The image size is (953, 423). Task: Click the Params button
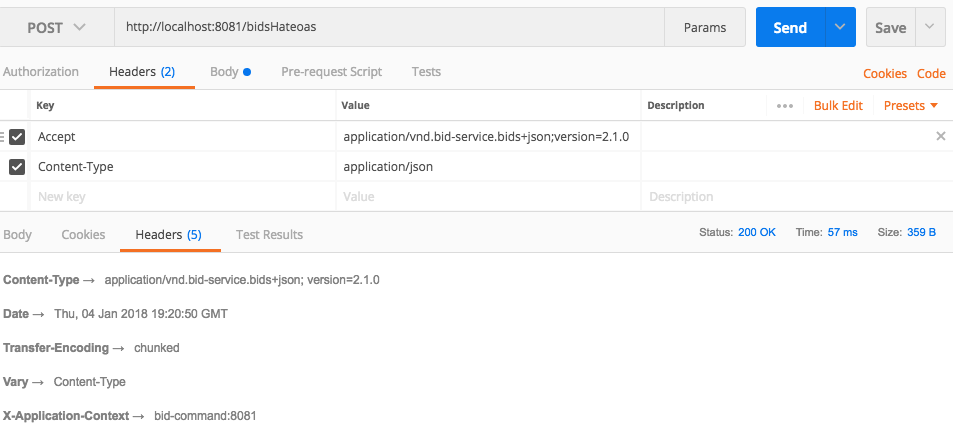[705, 28]
